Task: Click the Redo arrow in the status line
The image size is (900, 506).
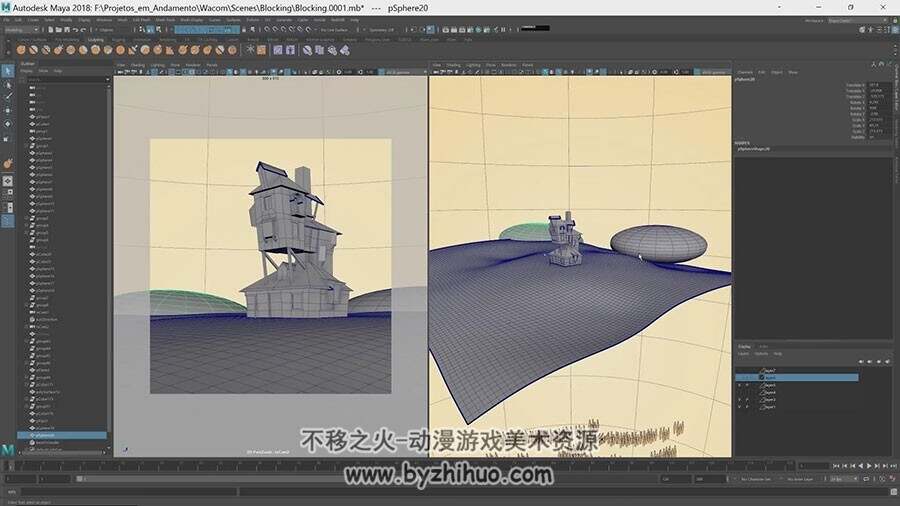Action: point(83,30)
